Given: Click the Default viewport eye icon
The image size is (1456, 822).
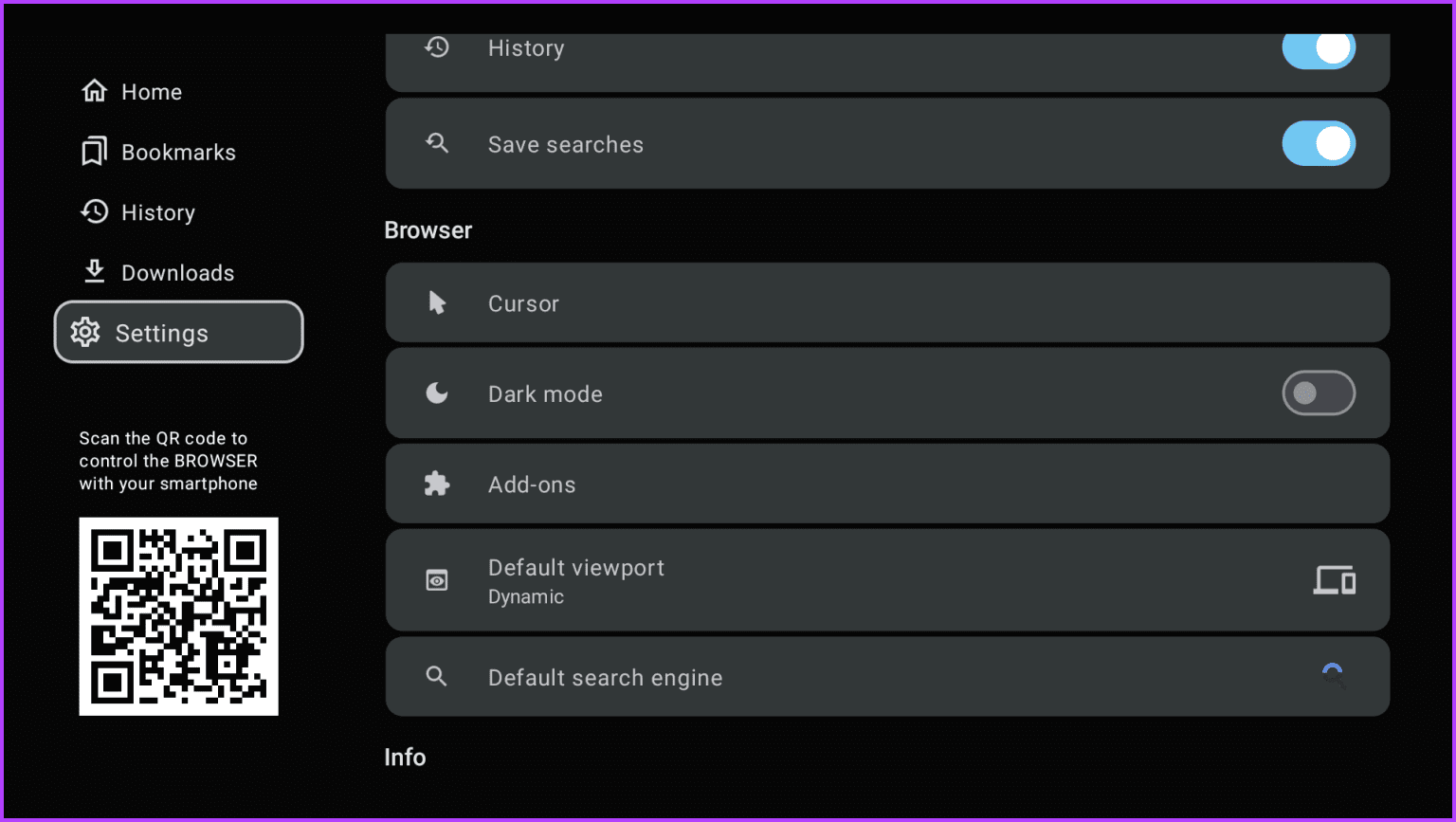Looking at the screenshot, I should click(x=437, y=580).
